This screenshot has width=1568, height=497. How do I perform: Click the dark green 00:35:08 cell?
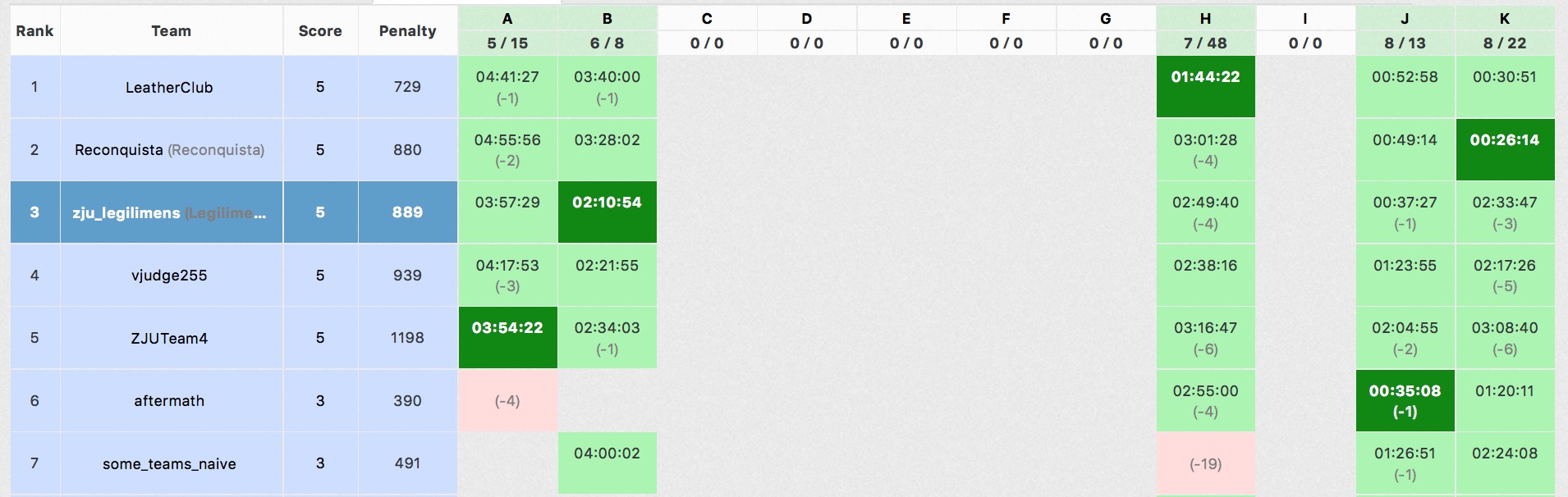1405,400
